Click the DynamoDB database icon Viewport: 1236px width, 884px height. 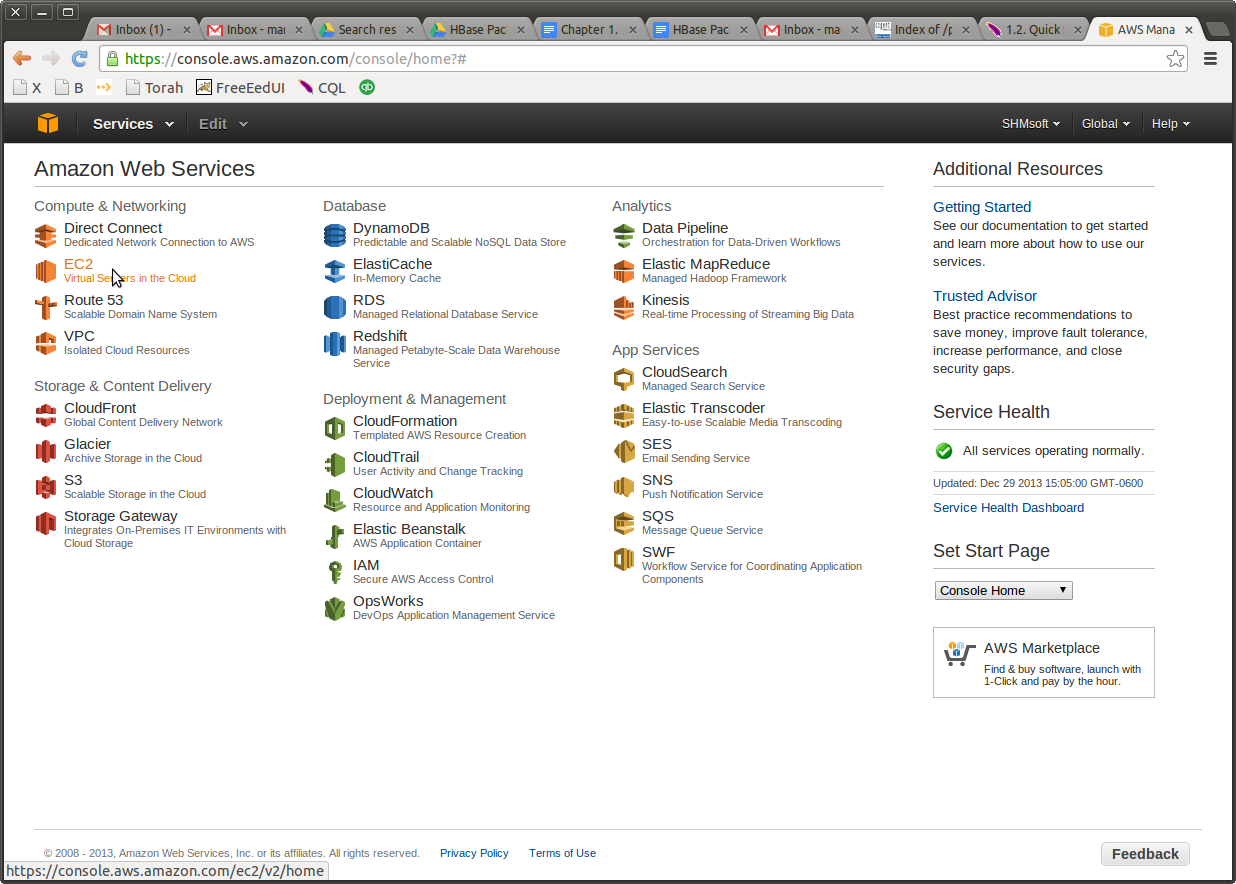[335, 236]
